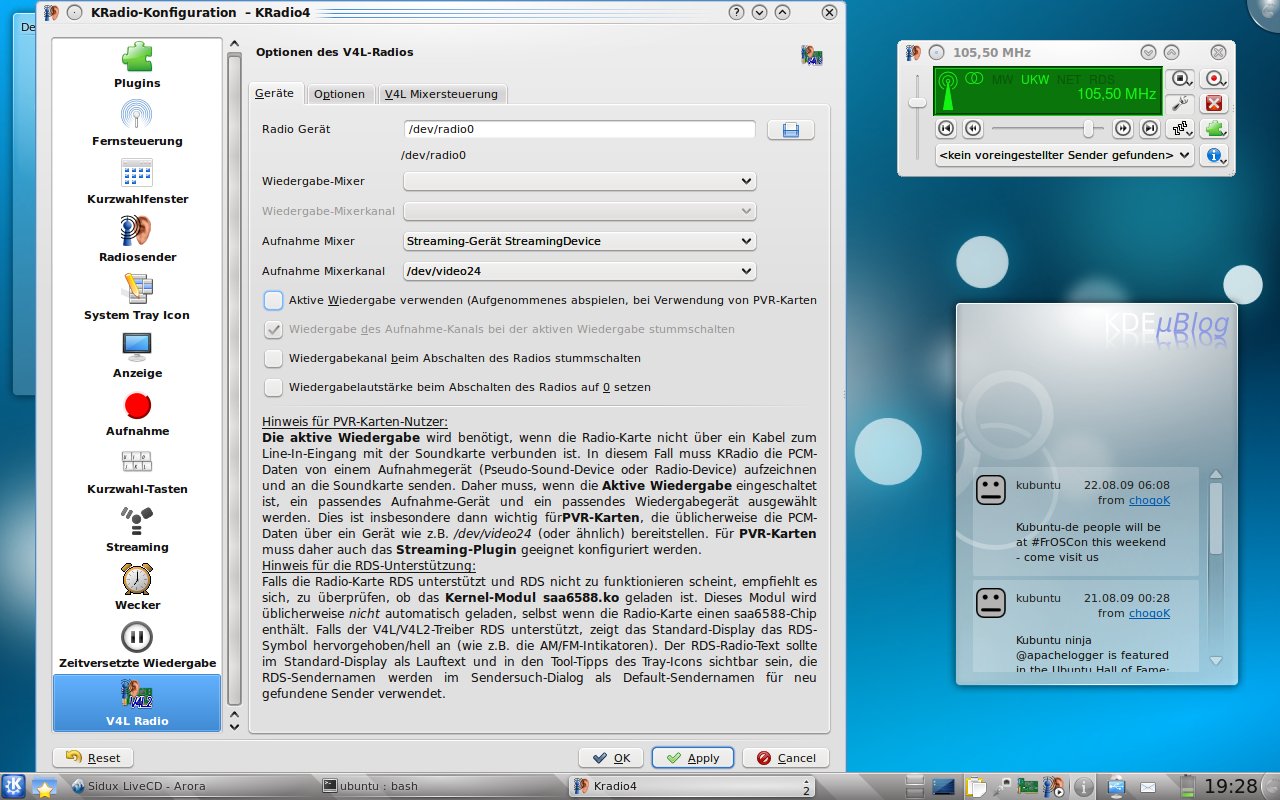Open station search menu in radio widget
This screenshot has width=1280, height=800.
coord(1182,128)
